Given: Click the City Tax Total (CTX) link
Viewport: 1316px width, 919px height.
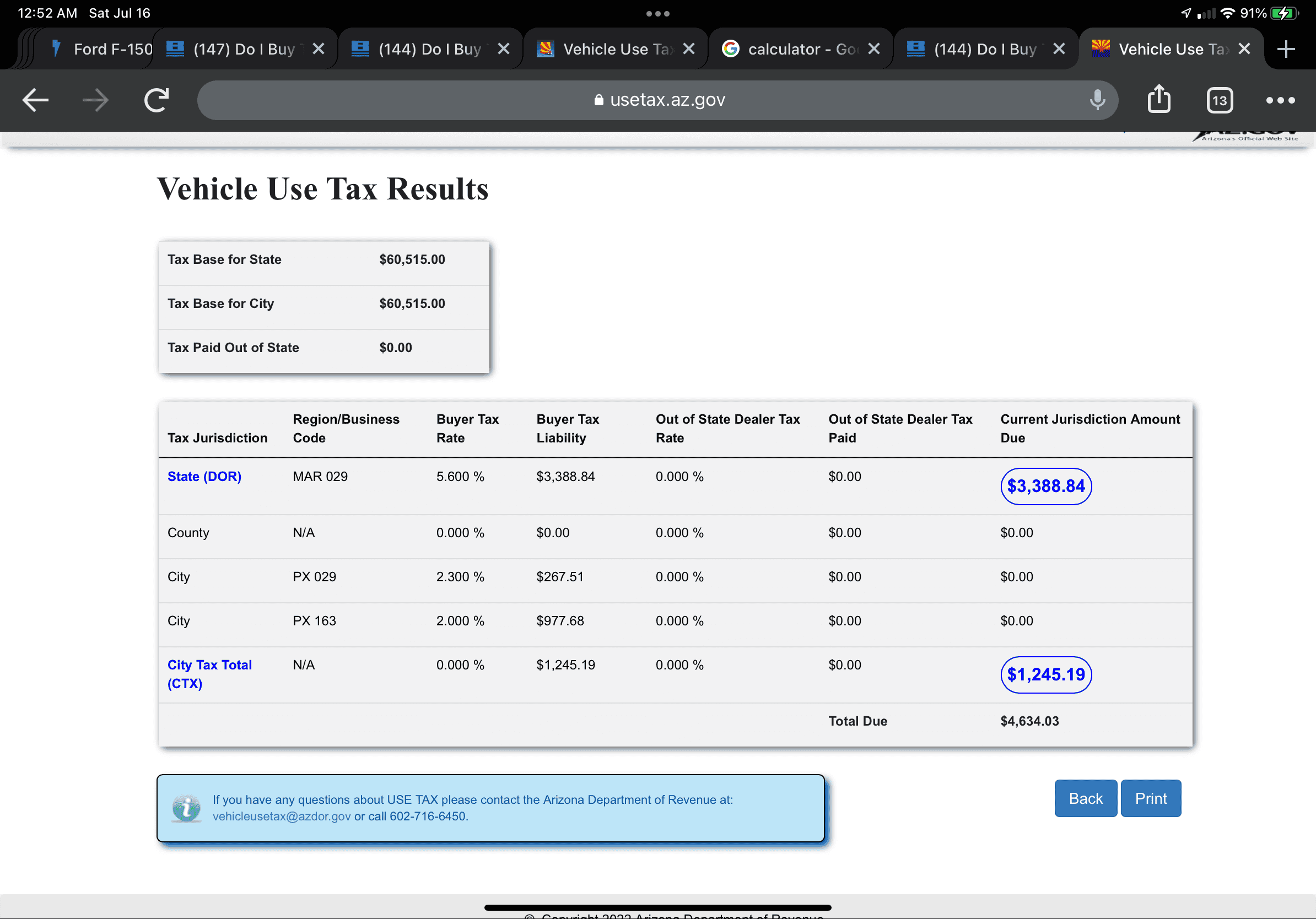Looking at the screenshot, I should coord(209,674).
